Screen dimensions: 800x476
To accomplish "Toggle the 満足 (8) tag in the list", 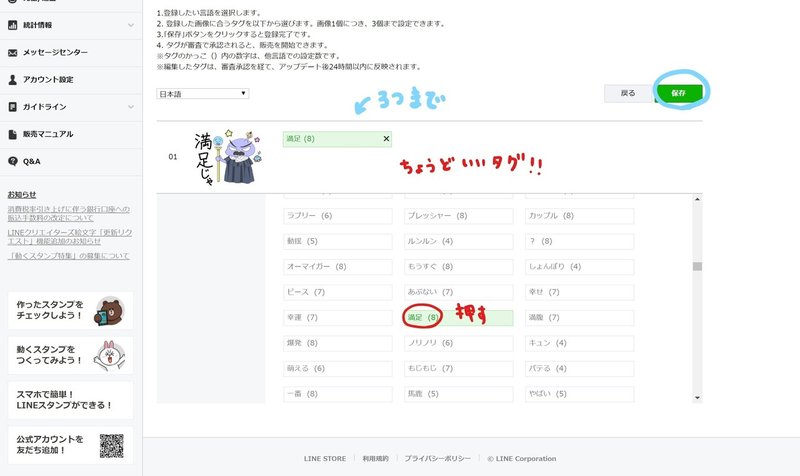I will (x=459, y=318).
